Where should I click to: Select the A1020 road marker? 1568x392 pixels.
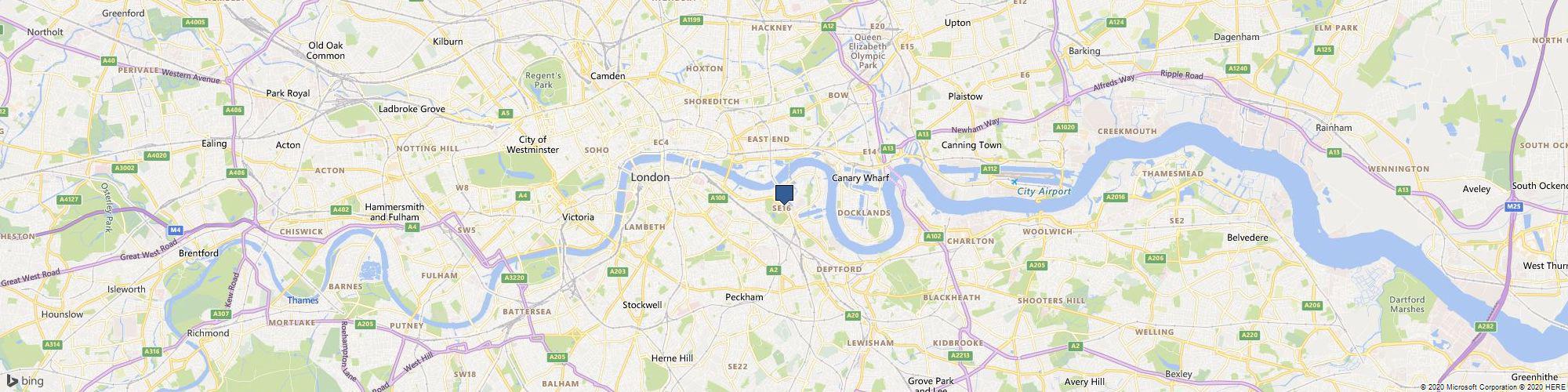tap(1065, 127)
